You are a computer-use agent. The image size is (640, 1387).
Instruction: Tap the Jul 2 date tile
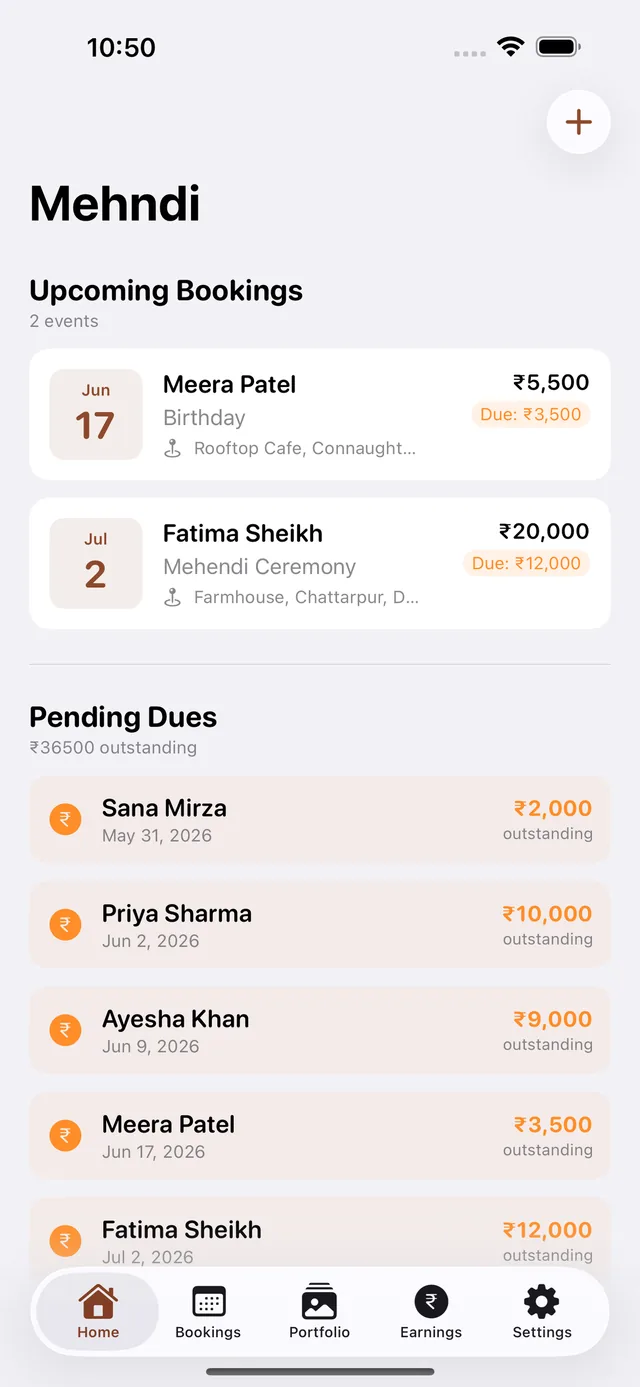(96, 563)
